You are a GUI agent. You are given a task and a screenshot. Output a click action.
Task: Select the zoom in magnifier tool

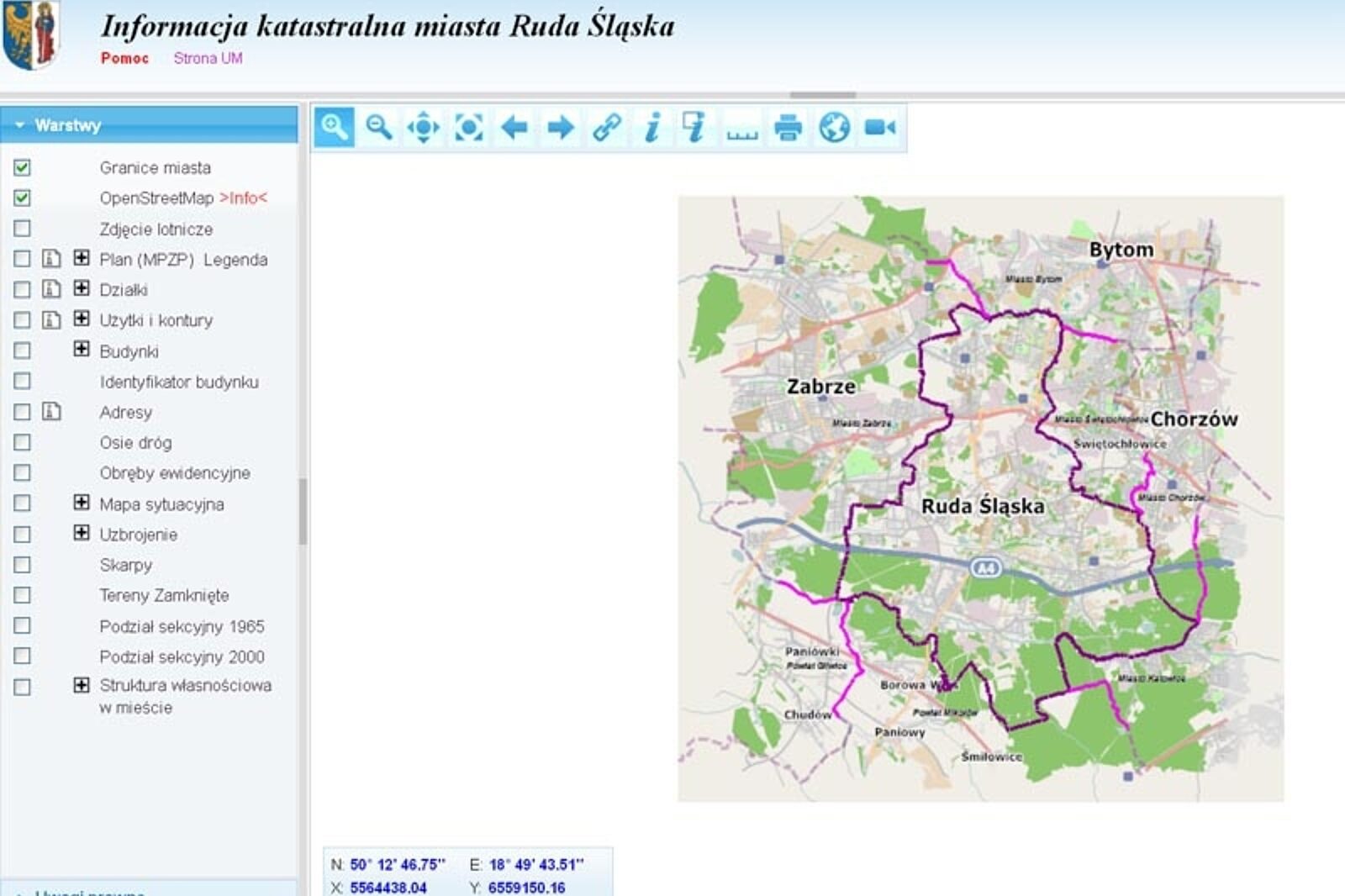tap(334, 128)
